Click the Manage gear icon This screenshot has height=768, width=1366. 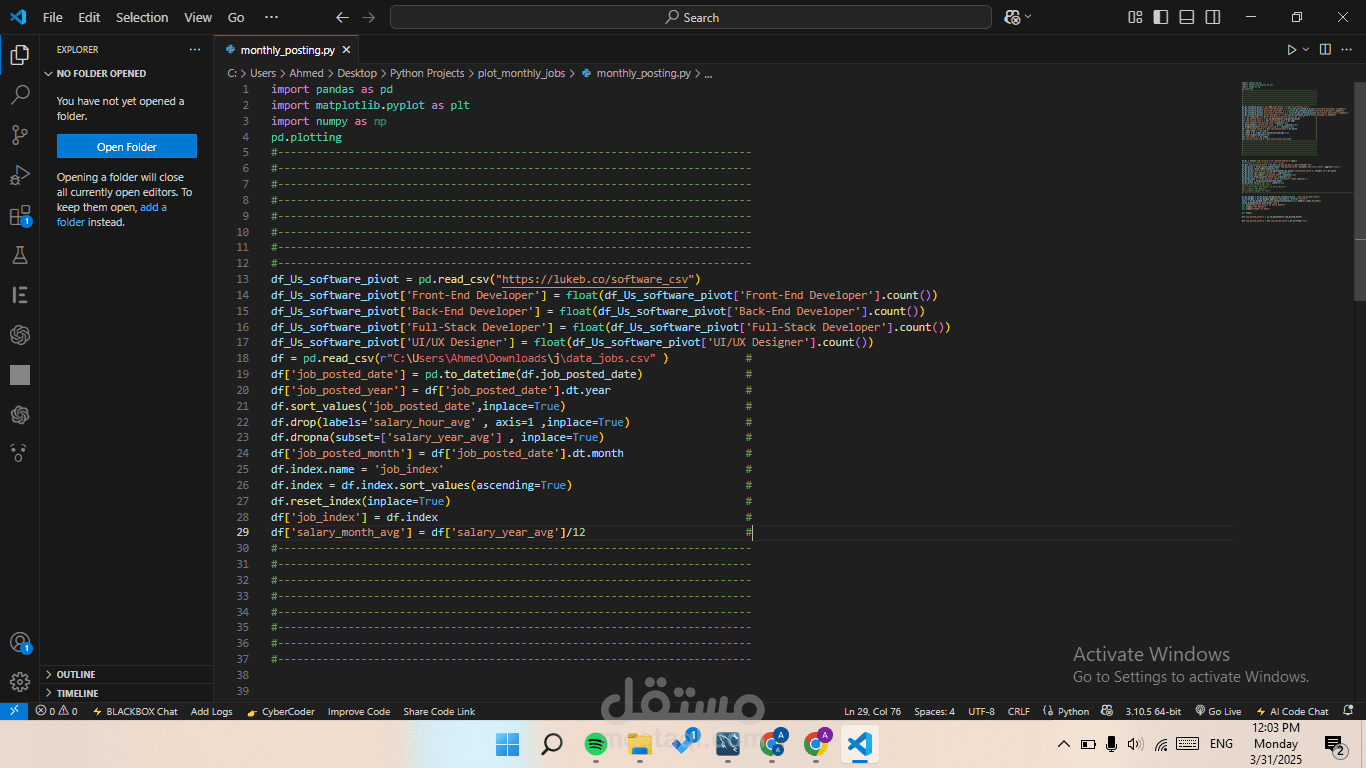click(20, 682)
